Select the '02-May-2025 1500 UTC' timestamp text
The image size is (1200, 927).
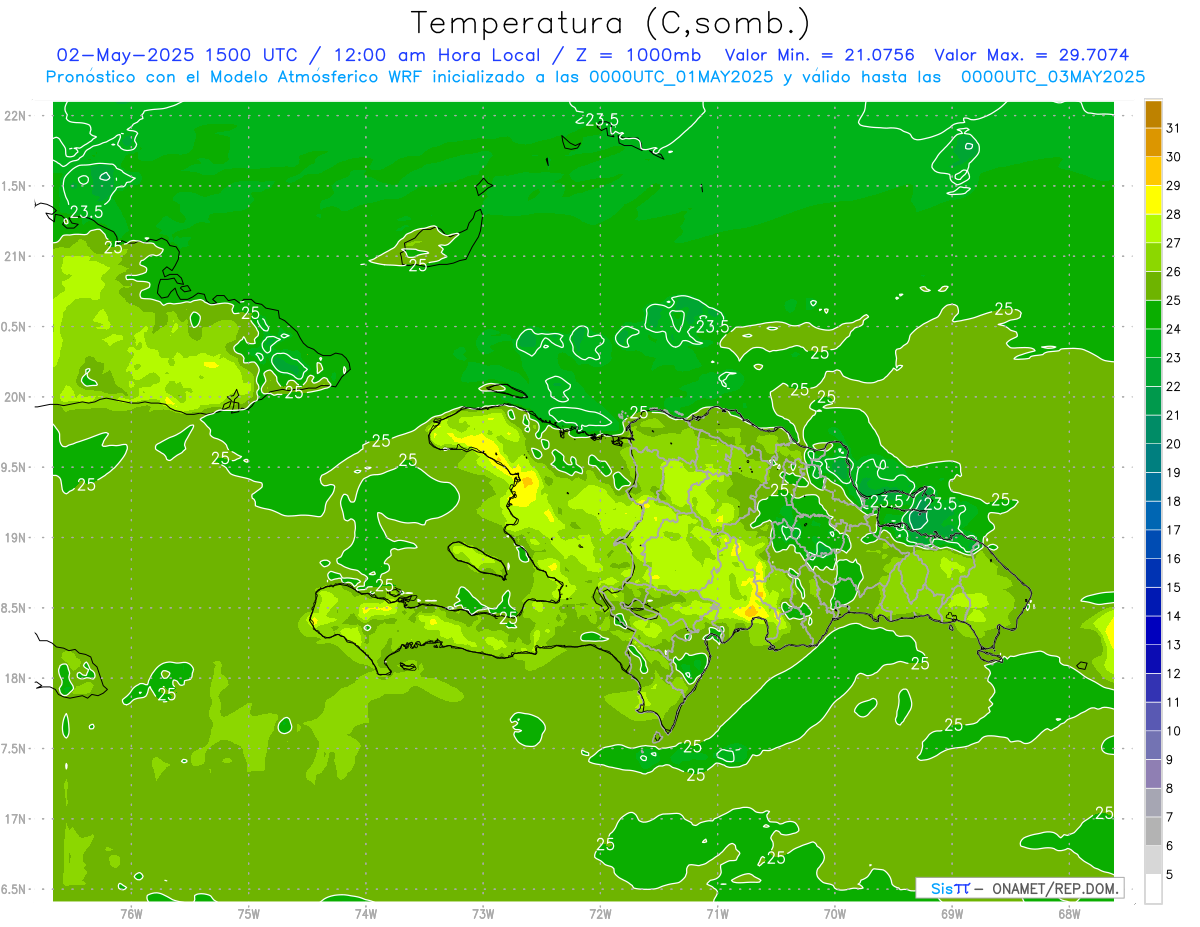click(x=175, y=55)
